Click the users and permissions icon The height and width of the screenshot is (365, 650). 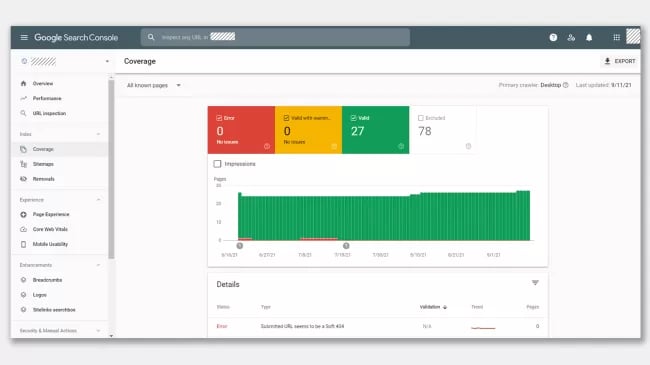click(x=571, y=37)
